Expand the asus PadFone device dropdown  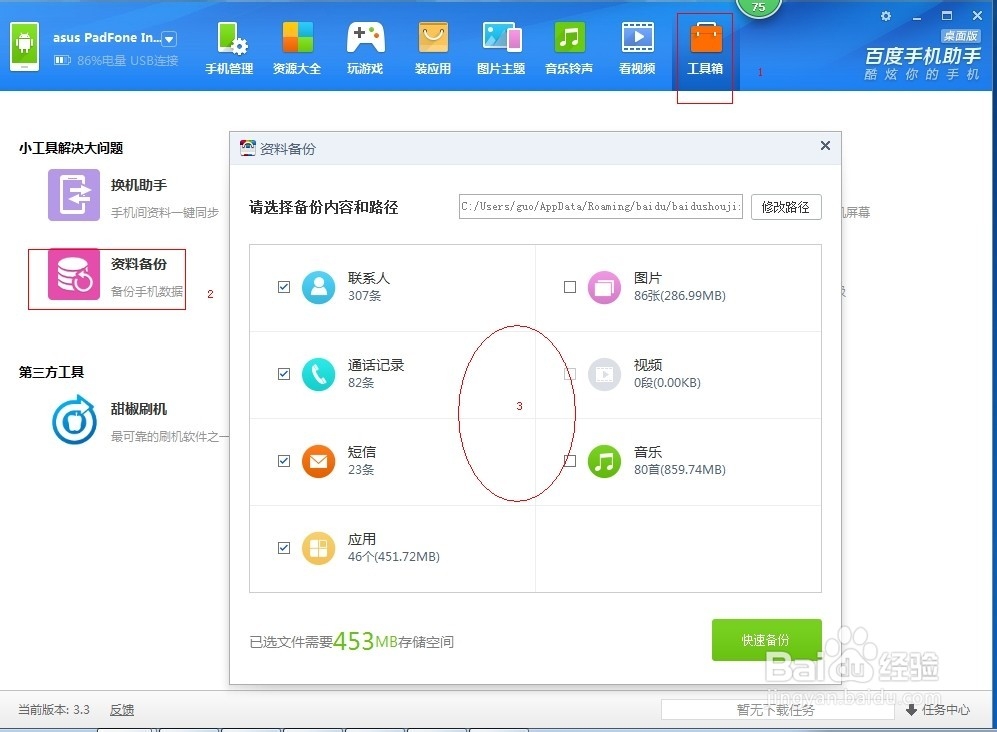pos(169,39)
